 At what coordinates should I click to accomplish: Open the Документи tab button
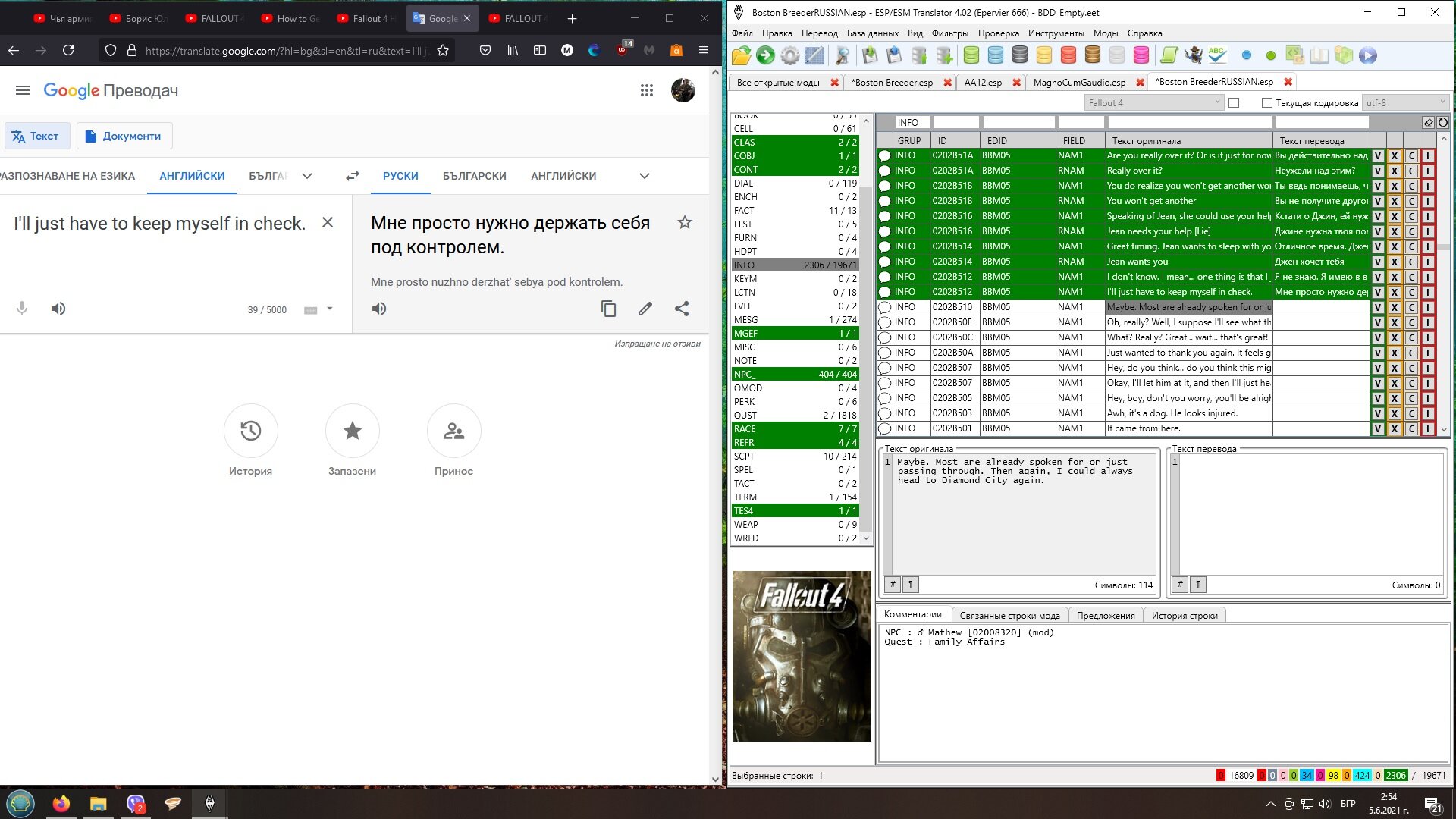[x=124, y=136]
